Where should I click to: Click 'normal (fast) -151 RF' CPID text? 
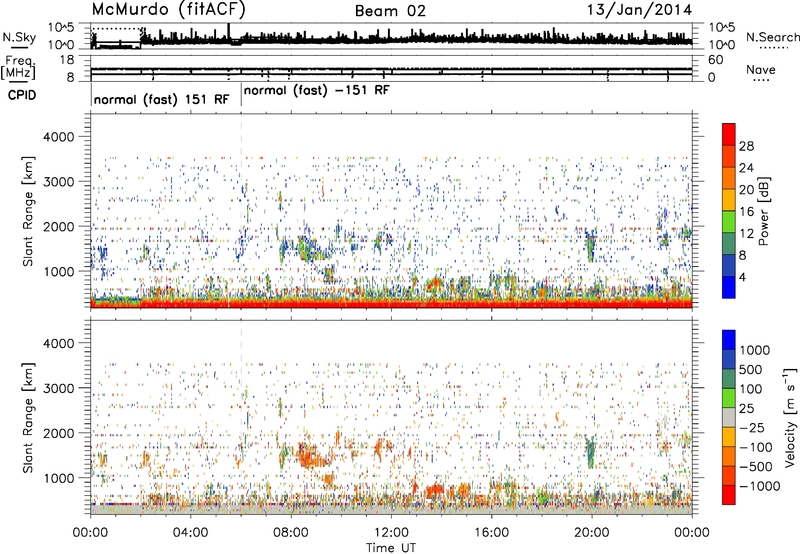point(316,91)
